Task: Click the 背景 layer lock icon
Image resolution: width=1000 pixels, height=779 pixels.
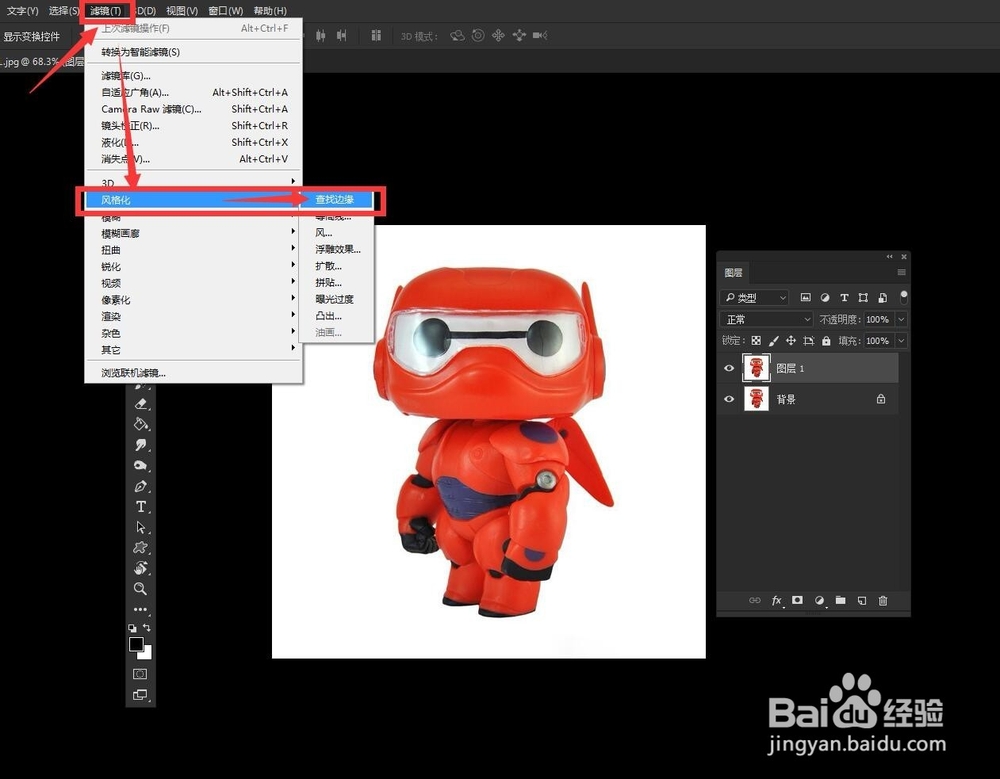Action: (881, 399)
